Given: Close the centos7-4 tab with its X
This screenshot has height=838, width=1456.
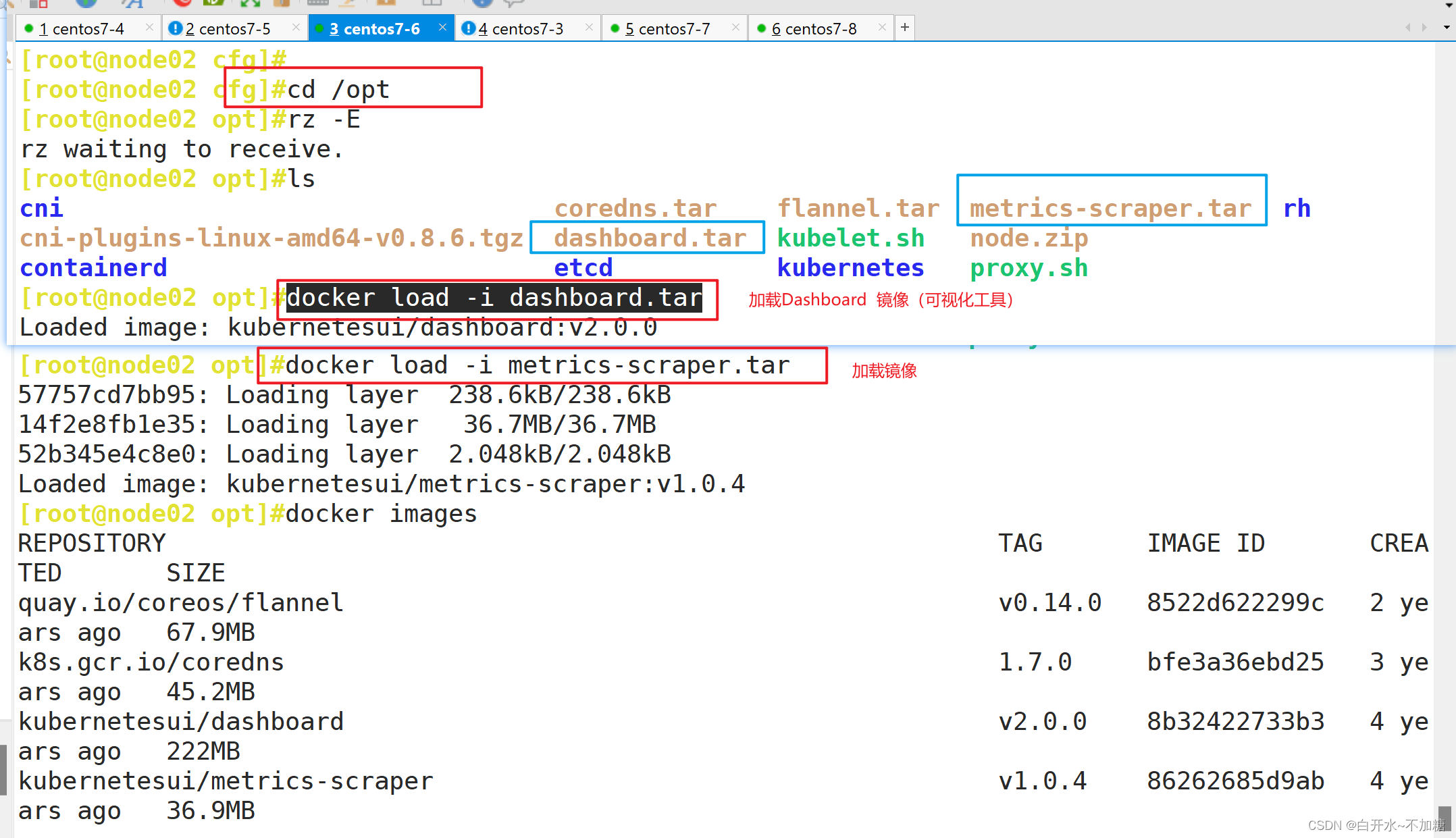Looking at the screenshot, I should point(149,27).
